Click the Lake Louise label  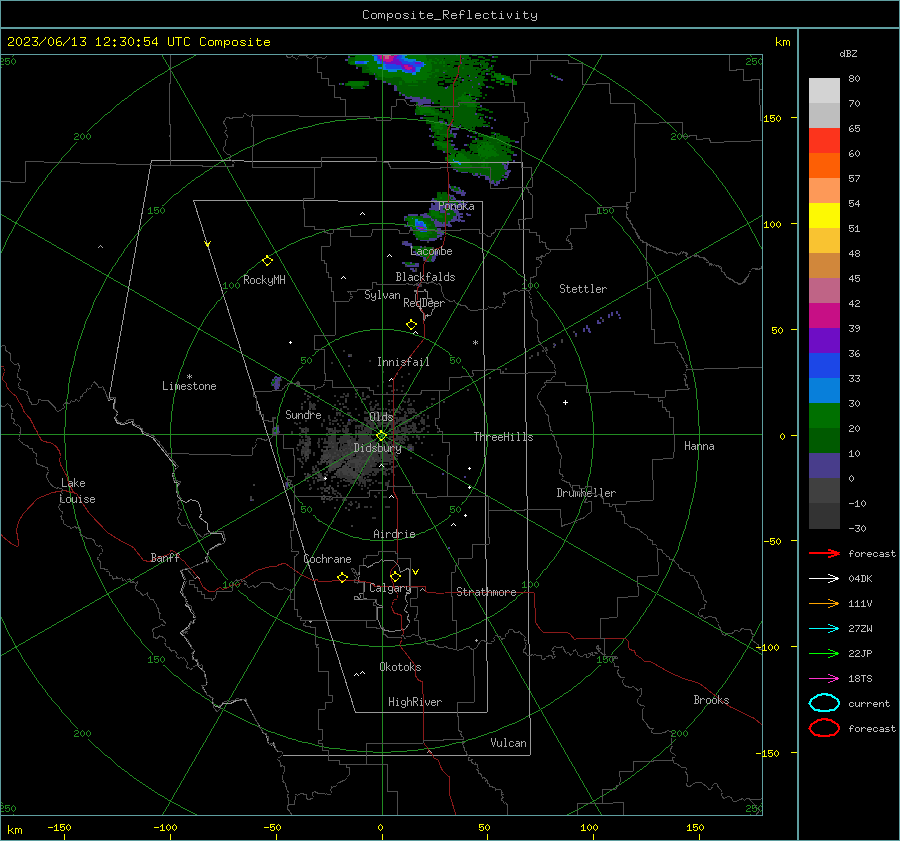[x=77, y=491]
